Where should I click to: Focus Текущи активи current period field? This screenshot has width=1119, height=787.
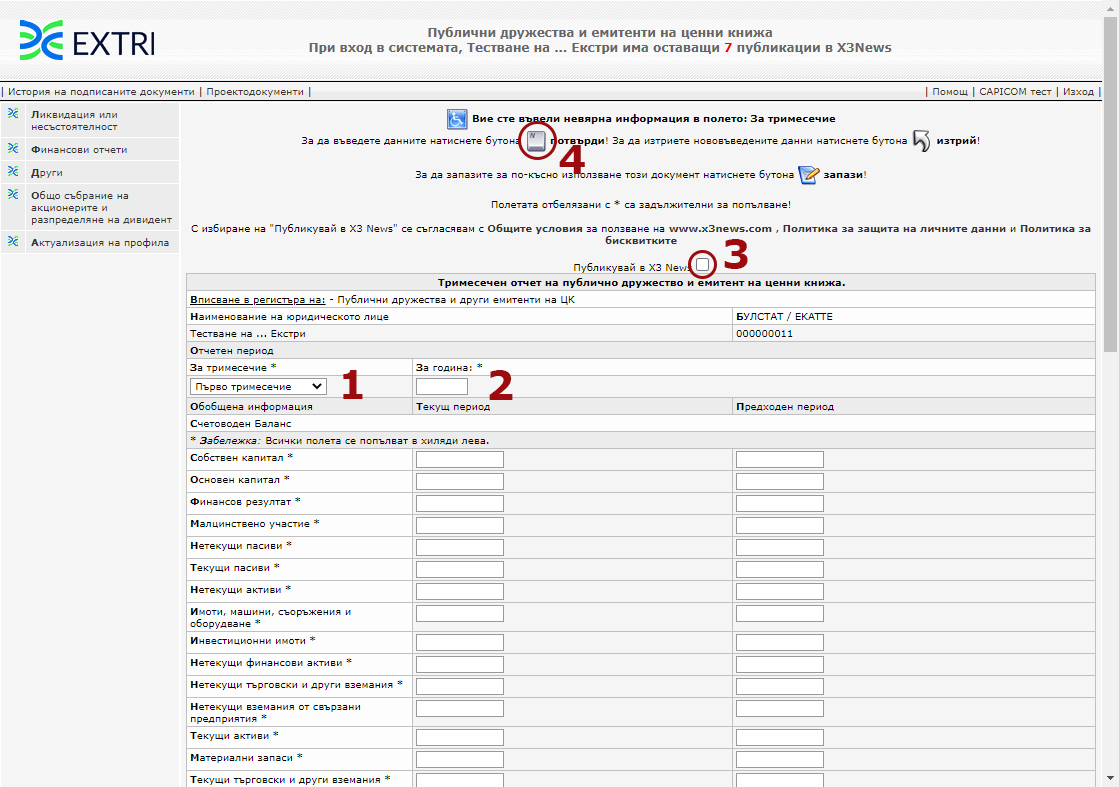point(460,737)
